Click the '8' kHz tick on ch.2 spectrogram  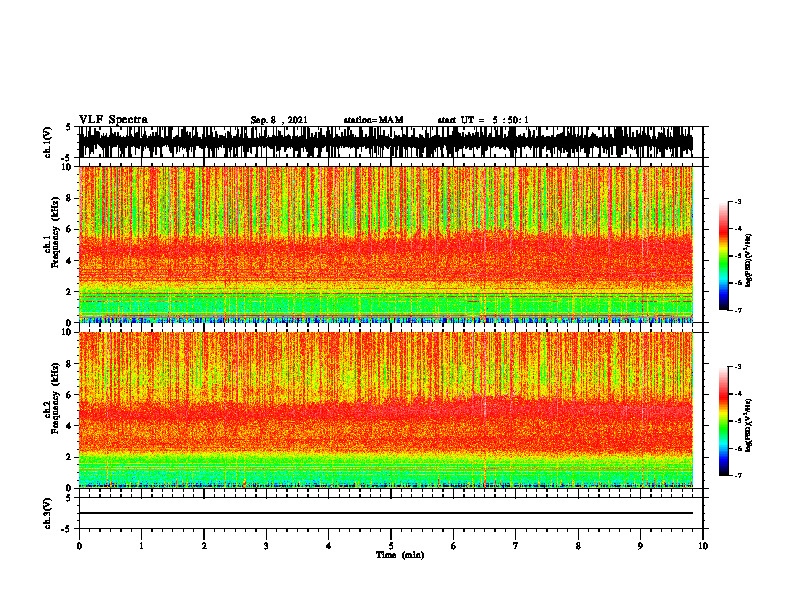pos(70,364)
